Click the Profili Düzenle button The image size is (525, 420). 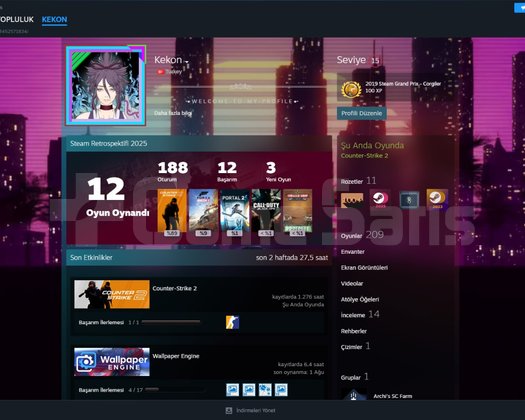coord(362,113)
